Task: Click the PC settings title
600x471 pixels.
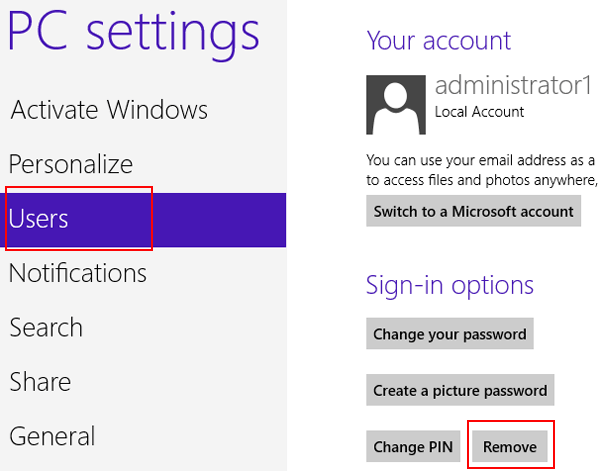Action: point(134,32)
